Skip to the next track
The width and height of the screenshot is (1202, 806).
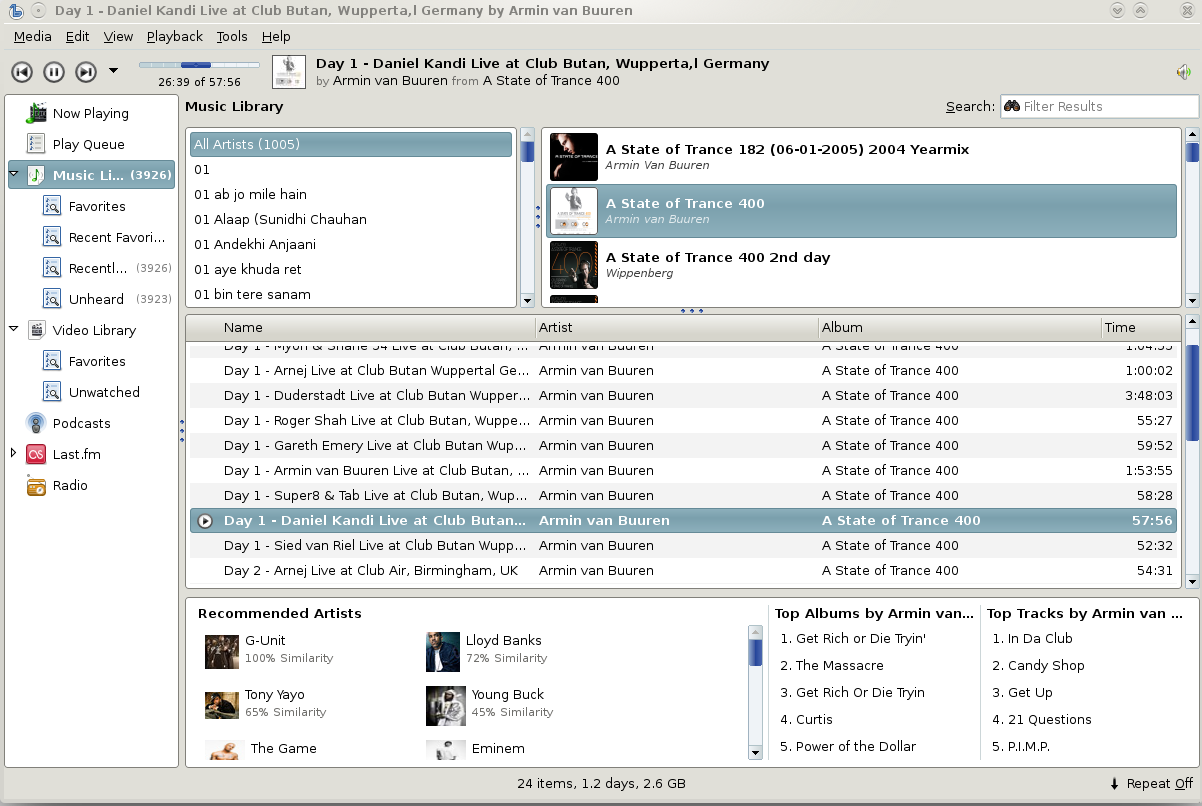point(86,71)
